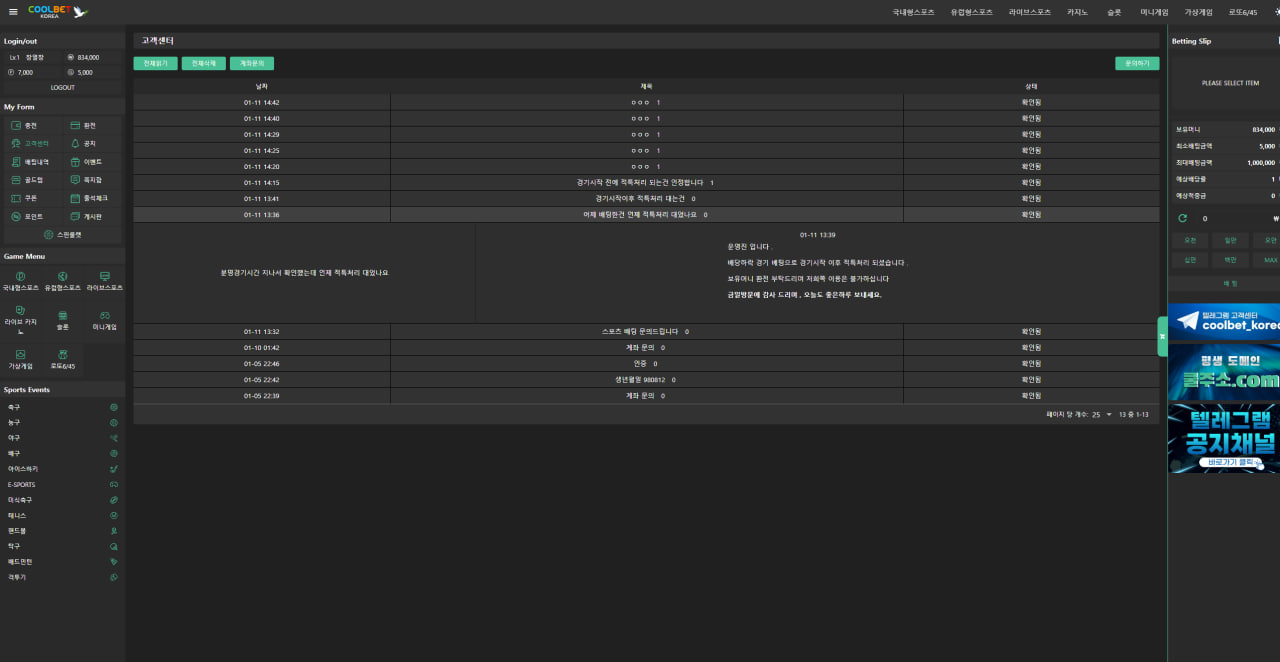This screenshot has height=662, width=1280.
Task: Click the betting slip refresh icon
Action: click(x=1183, y=218)
